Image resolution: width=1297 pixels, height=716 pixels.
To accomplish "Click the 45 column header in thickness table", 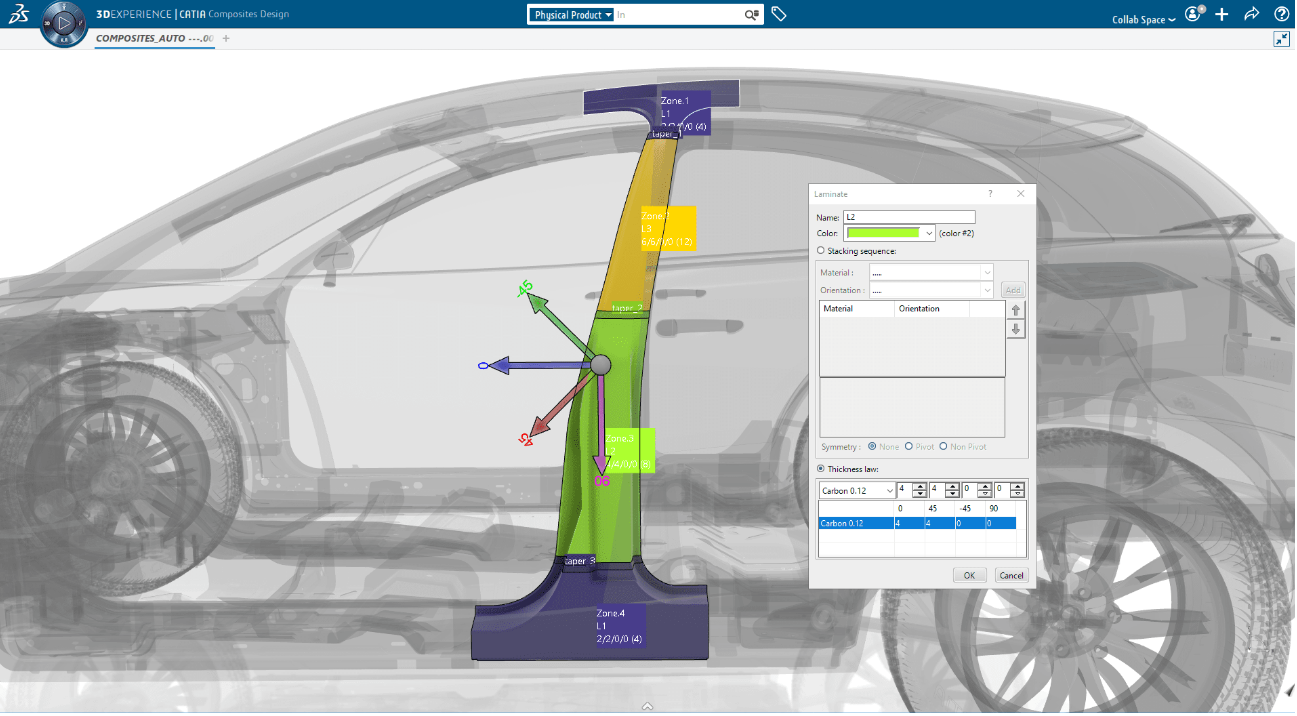I will tap(939, 508).
